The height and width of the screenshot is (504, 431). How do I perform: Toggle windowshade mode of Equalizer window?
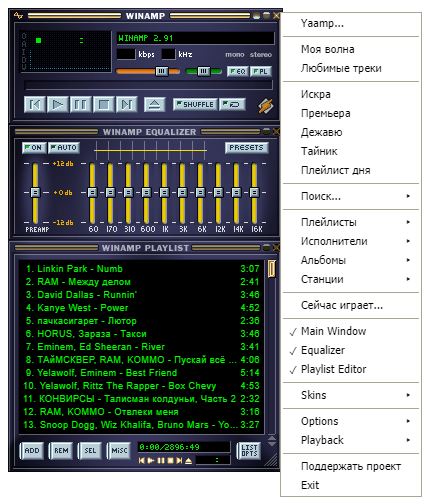click(x=266, y=132)
